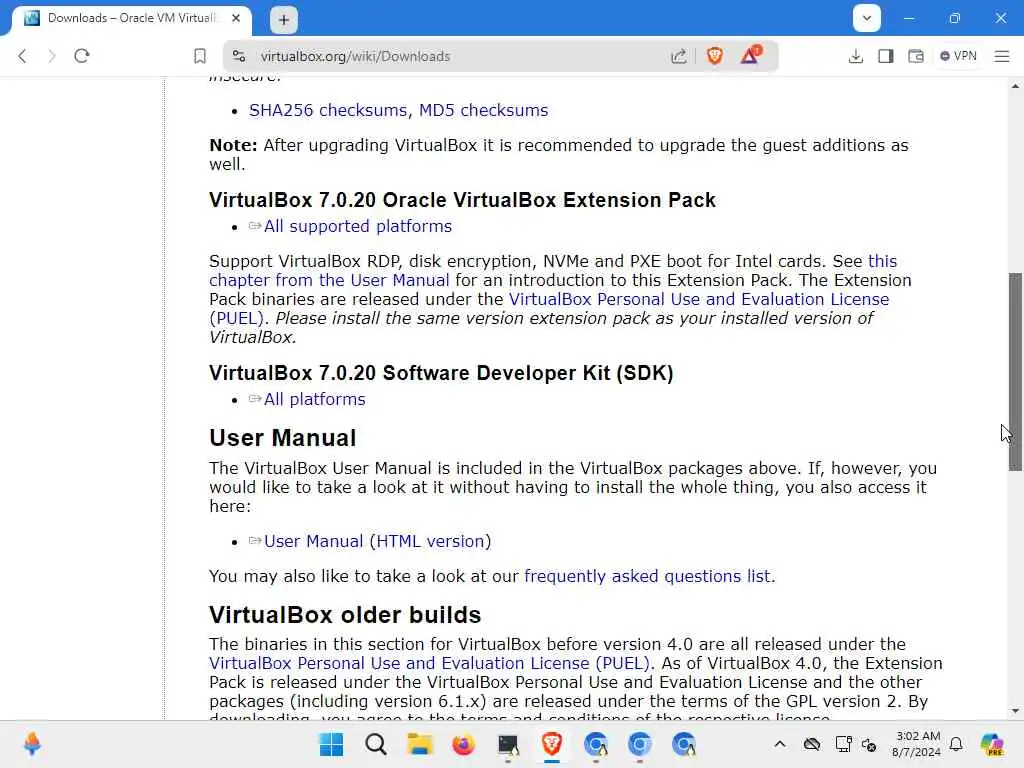Open 'this chapter from the User Manual' link
Viewport: 1024px width, 768px height.
[x=329, y=280]
